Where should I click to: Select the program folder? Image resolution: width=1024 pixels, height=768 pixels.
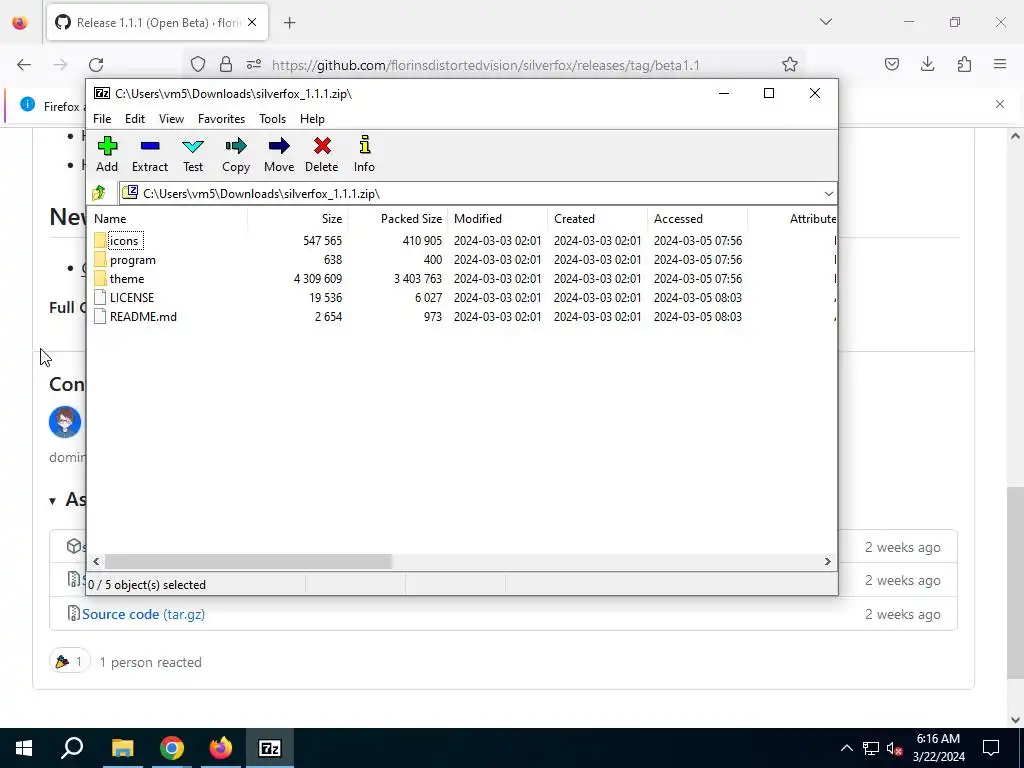click(133, 260)
